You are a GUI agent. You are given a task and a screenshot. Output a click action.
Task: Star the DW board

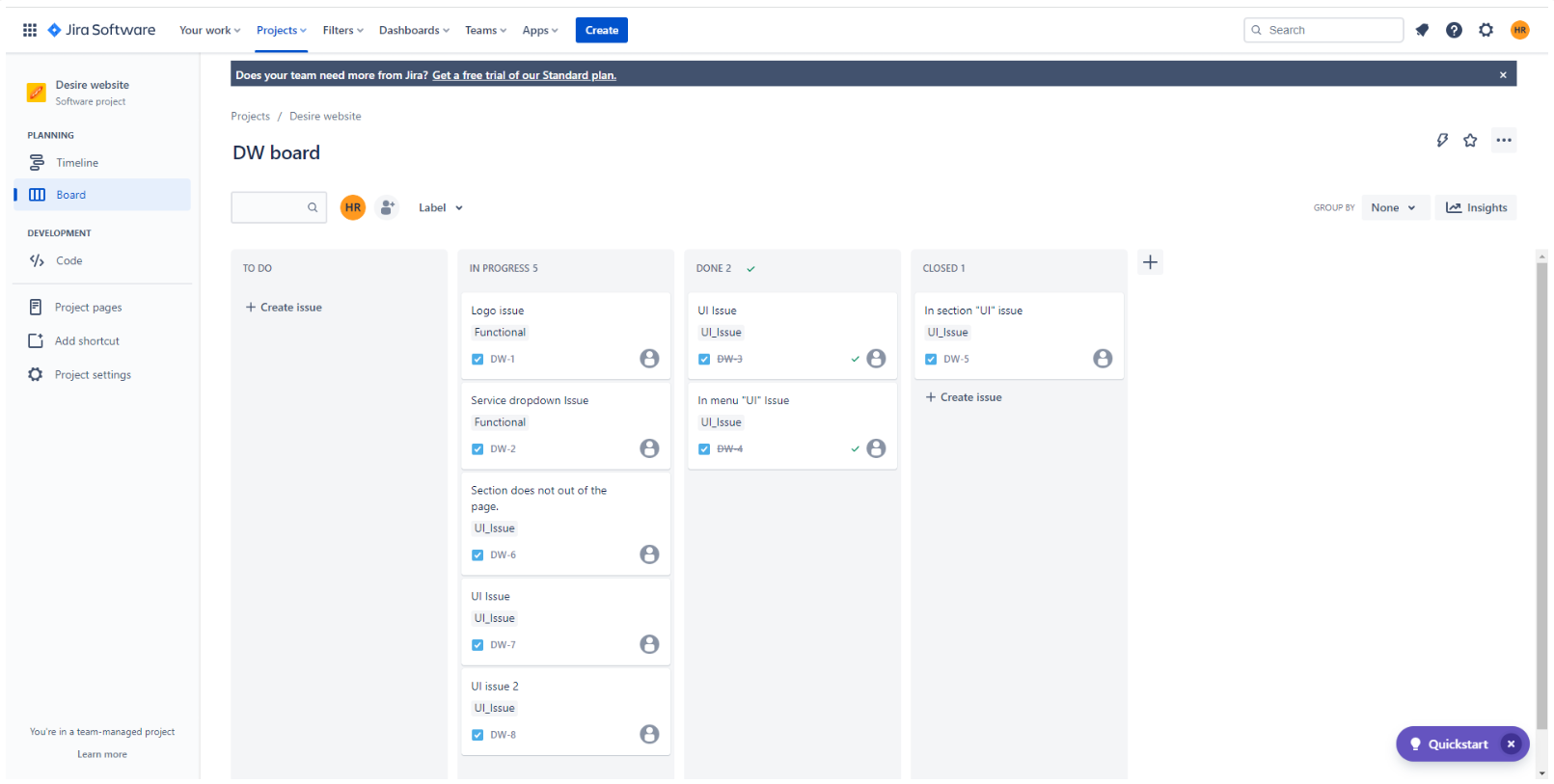(x=1470, y=140)
